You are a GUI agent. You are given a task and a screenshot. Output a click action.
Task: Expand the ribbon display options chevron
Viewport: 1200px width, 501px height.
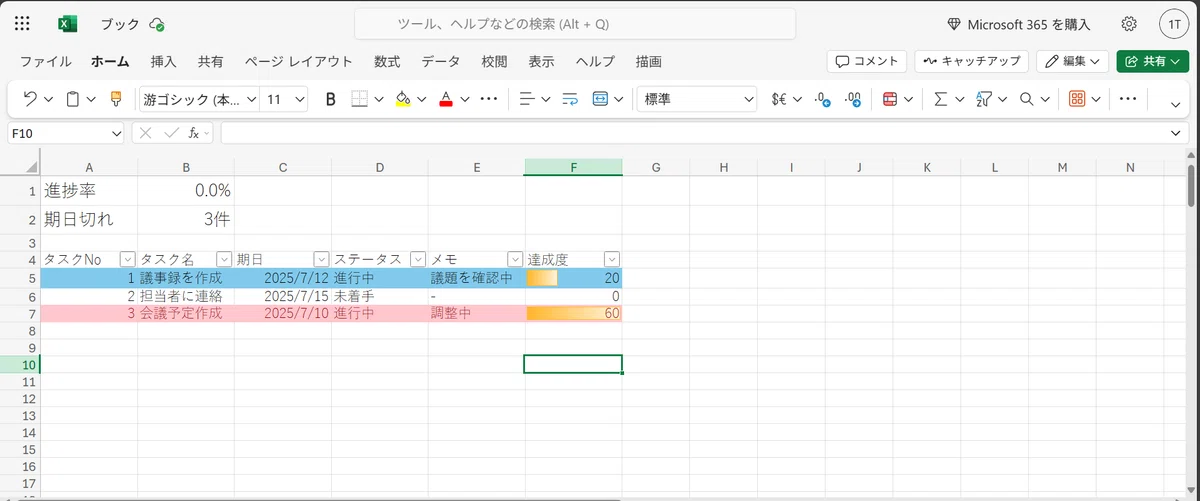[1176, 103]
